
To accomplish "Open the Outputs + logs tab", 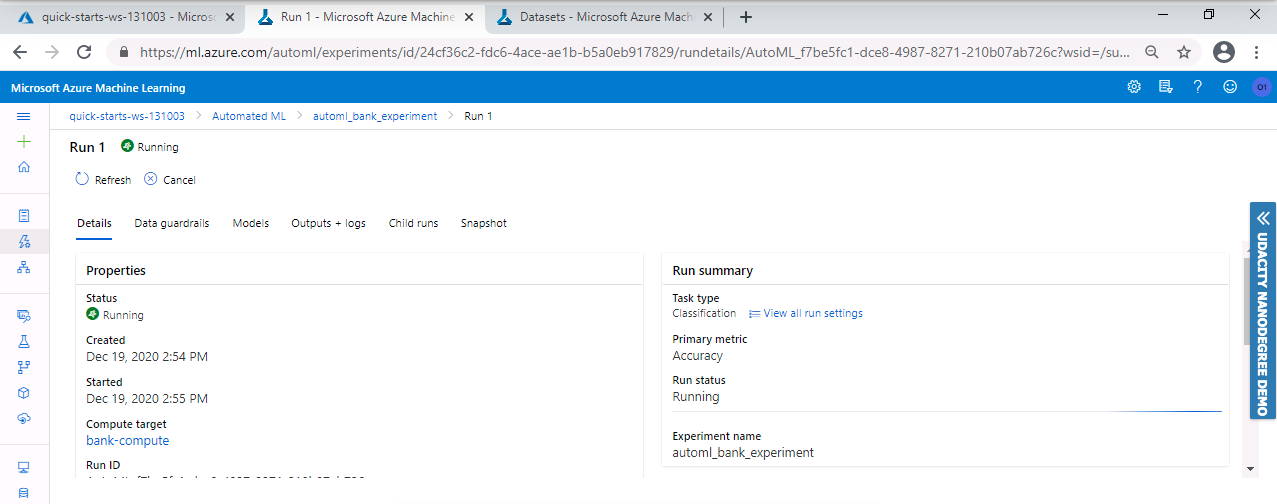I will click(328, 223).
